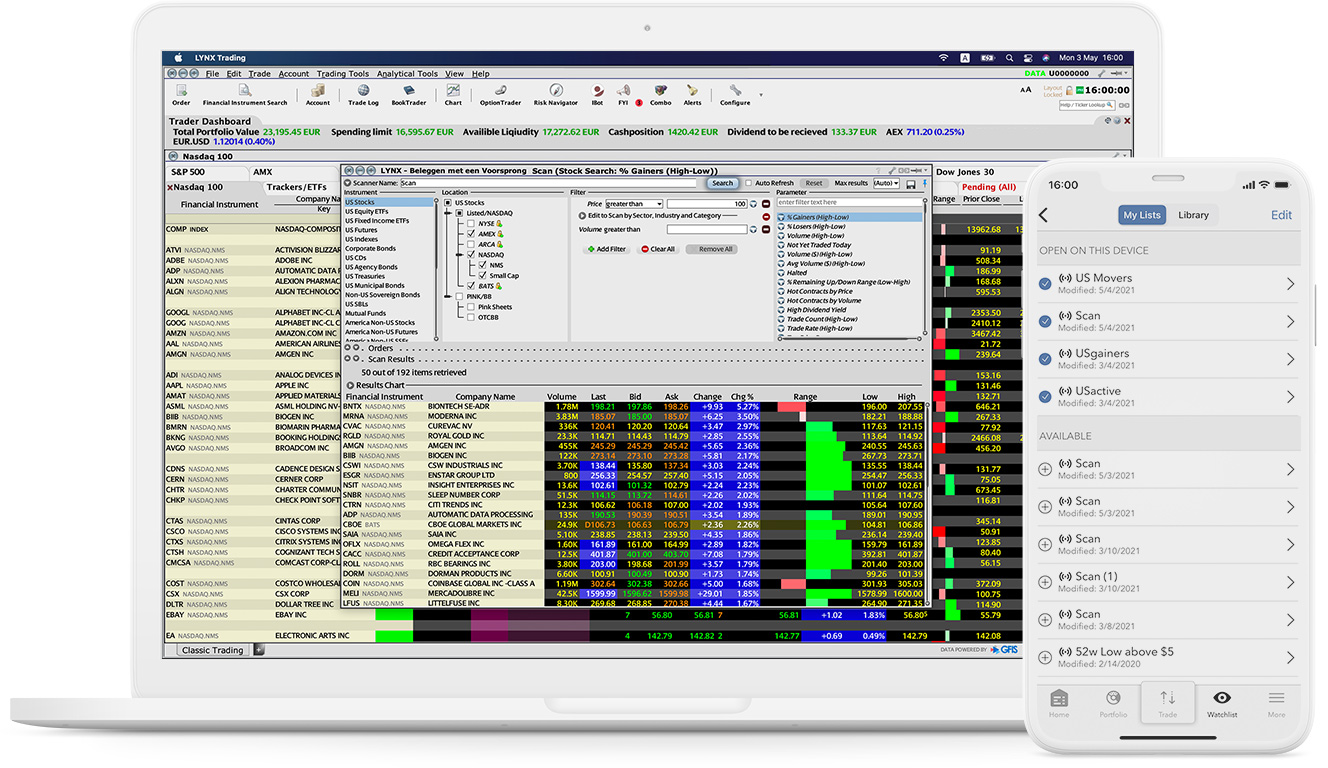Save scanner using the floppy disk icon
Image resolution: width=1328 pixels, height=768 pixels.
coord(910,184)
